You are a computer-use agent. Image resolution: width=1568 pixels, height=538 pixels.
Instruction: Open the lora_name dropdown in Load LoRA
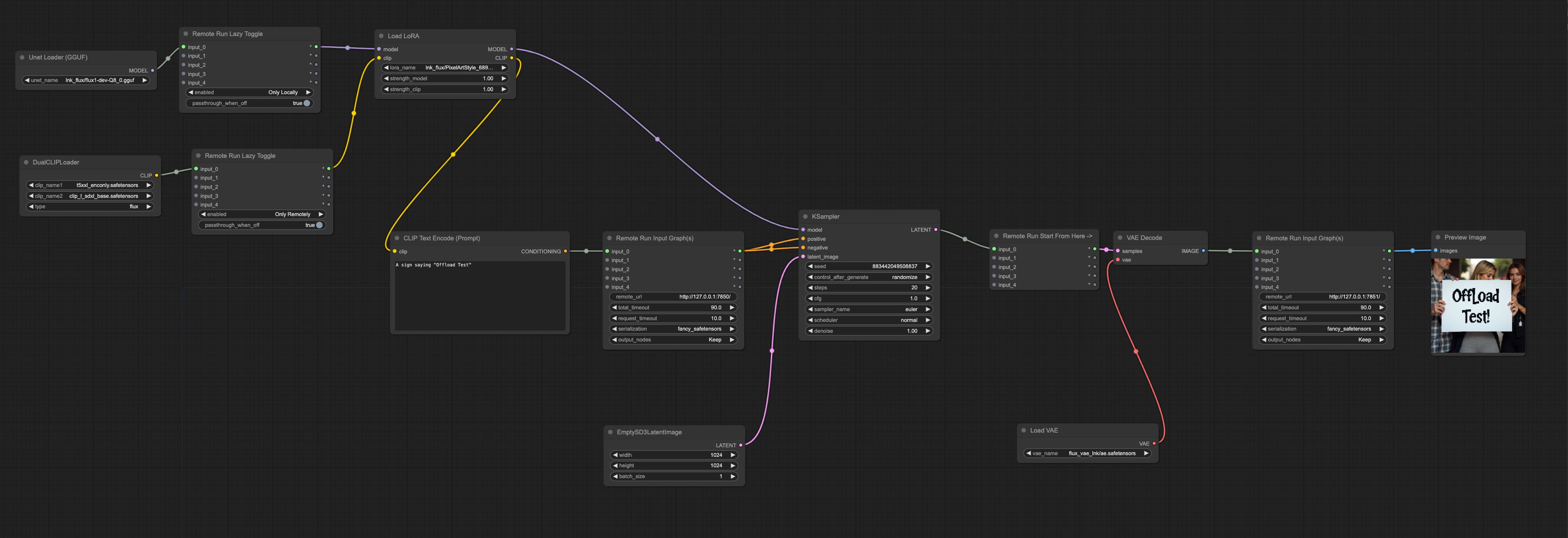coord(445,68)
